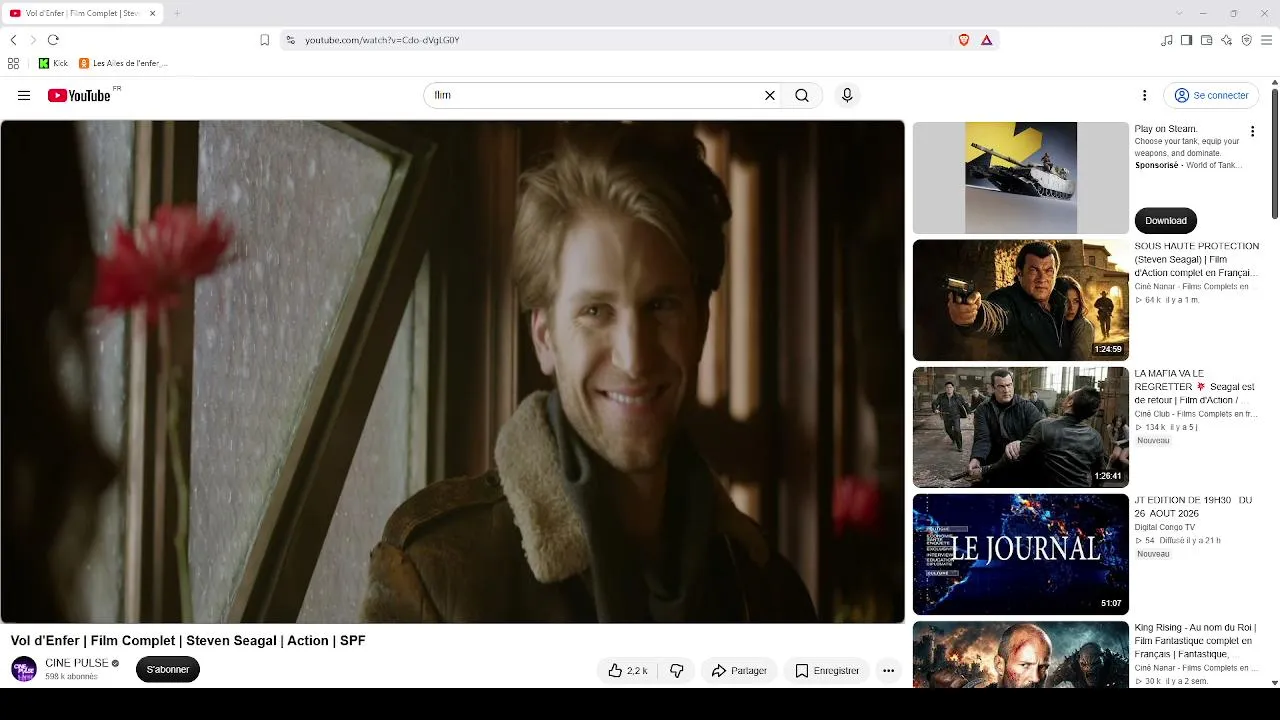Focus the YouTube search input field
Viewport: 1280px width, 720px height.
(595, 95)
